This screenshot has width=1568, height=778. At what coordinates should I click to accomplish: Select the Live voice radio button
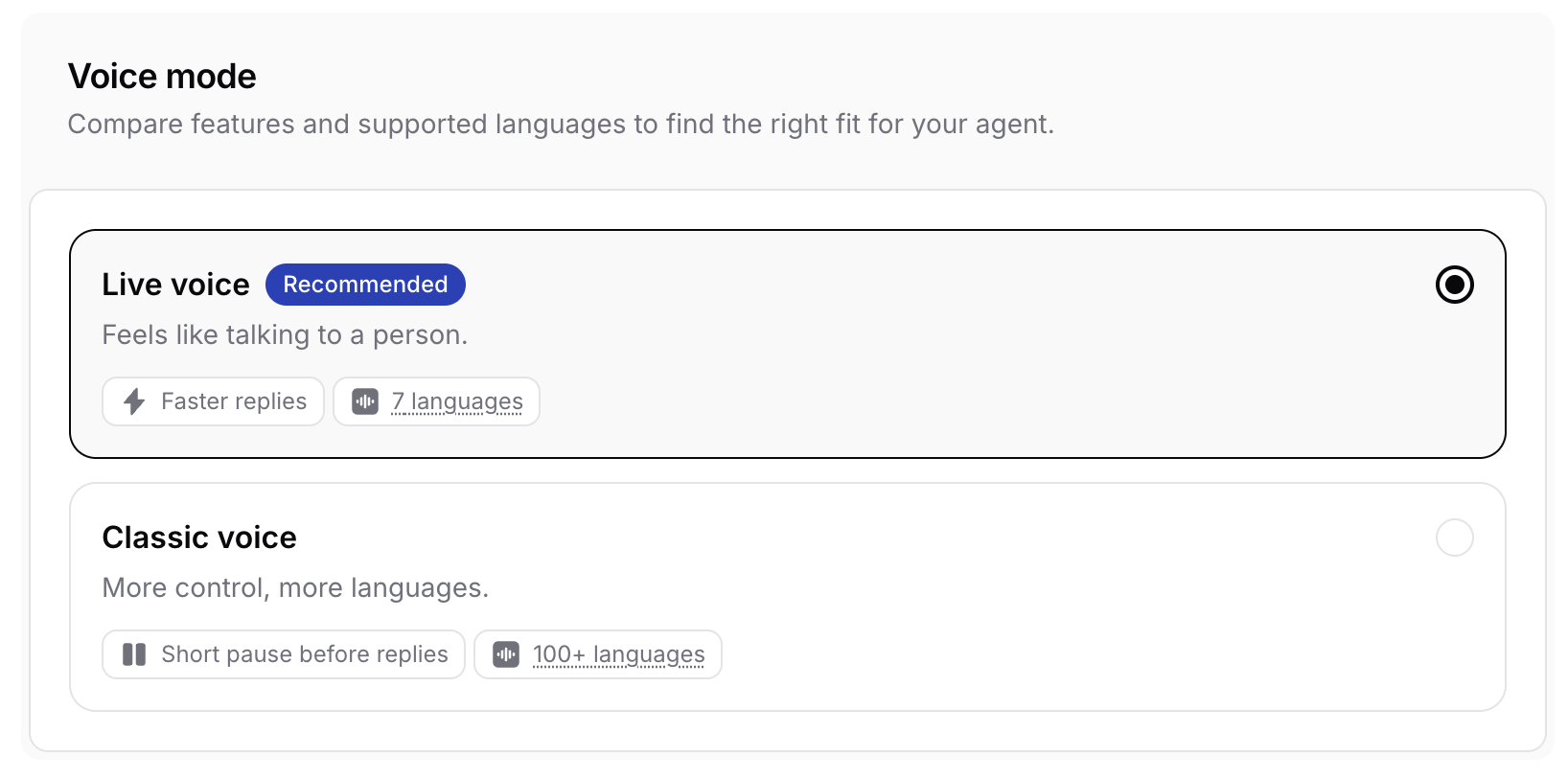tap(1454, 285)
